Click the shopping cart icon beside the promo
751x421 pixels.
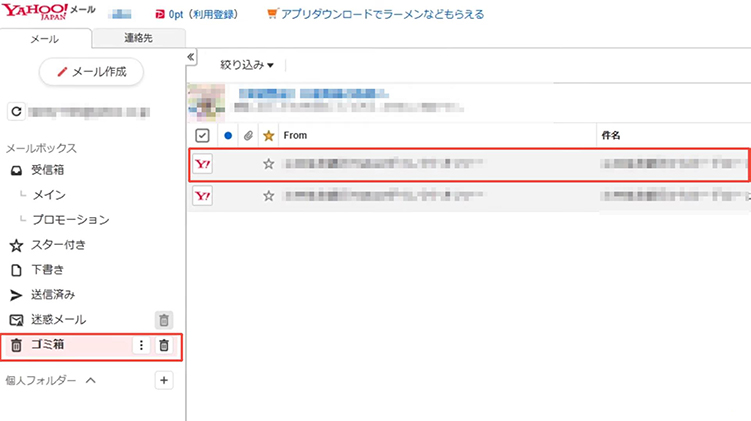272,14
